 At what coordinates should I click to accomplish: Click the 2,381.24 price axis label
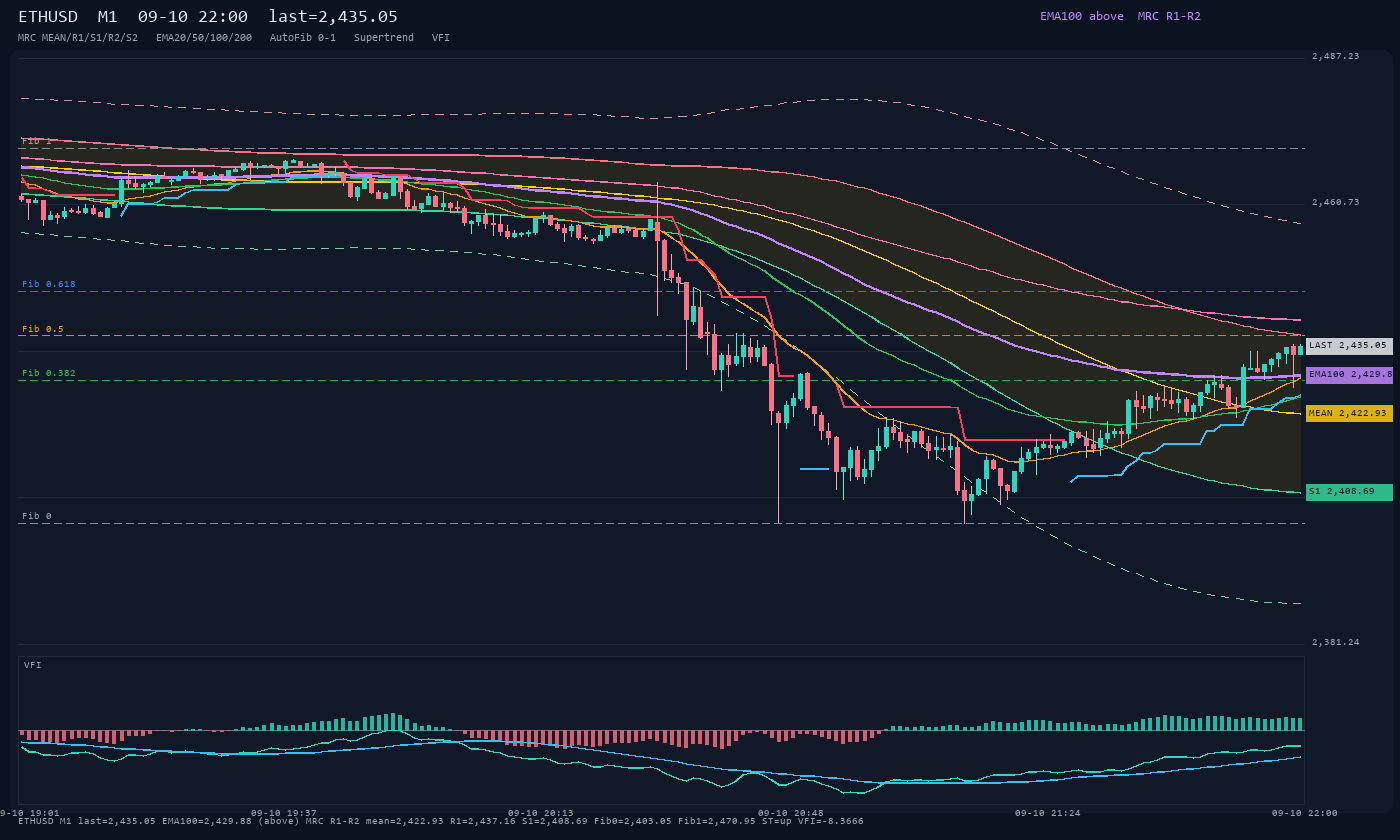(1336, 642)
